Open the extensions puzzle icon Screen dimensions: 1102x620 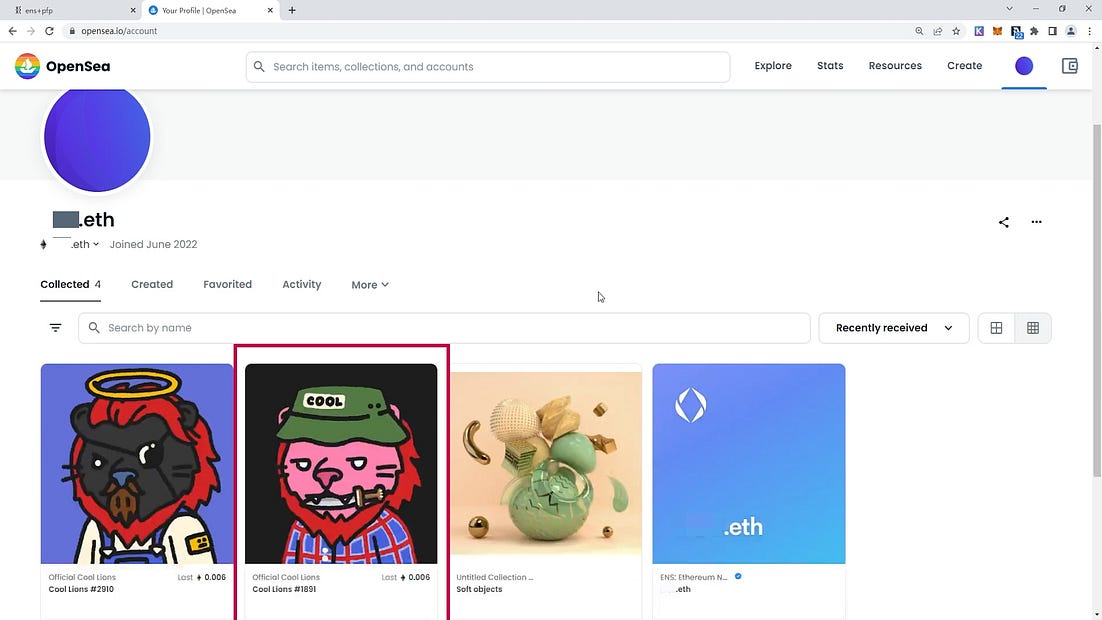[1034, 31]
